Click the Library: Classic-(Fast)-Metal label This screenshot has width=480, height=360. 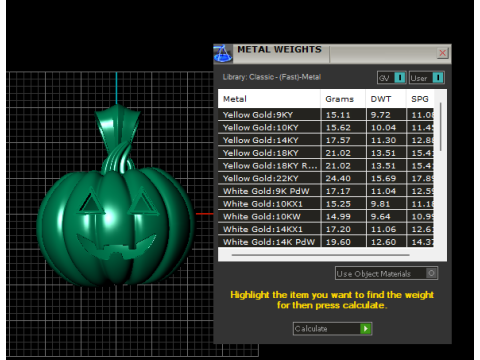point(272,77)
